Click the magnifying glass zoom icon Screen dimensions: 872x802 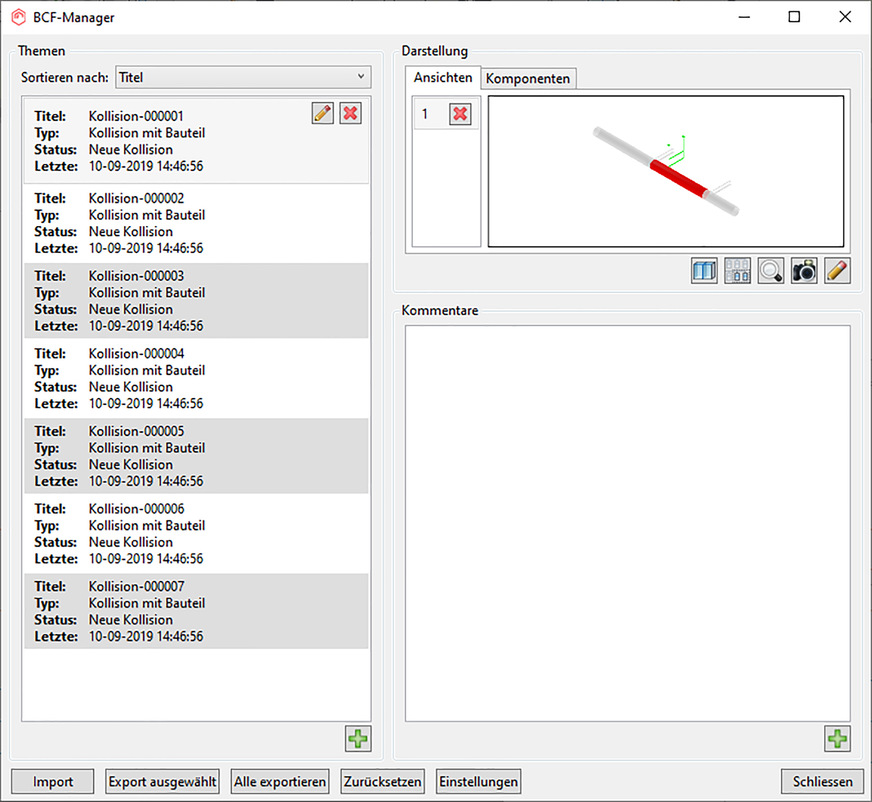pos(770,271)
